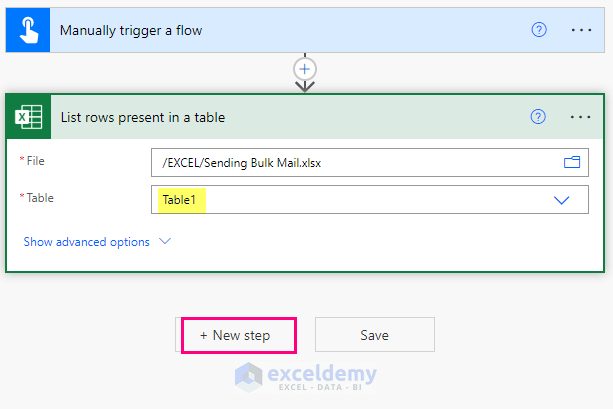Open the trigger card's ellipsis menu

[x=581, y=30]
